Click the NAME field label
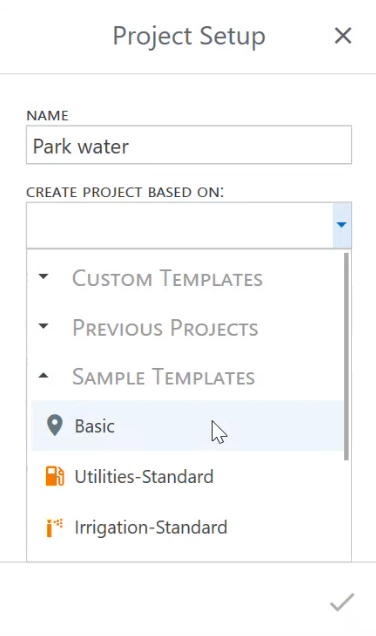This screenshot has width=376, height=636. 47,116
